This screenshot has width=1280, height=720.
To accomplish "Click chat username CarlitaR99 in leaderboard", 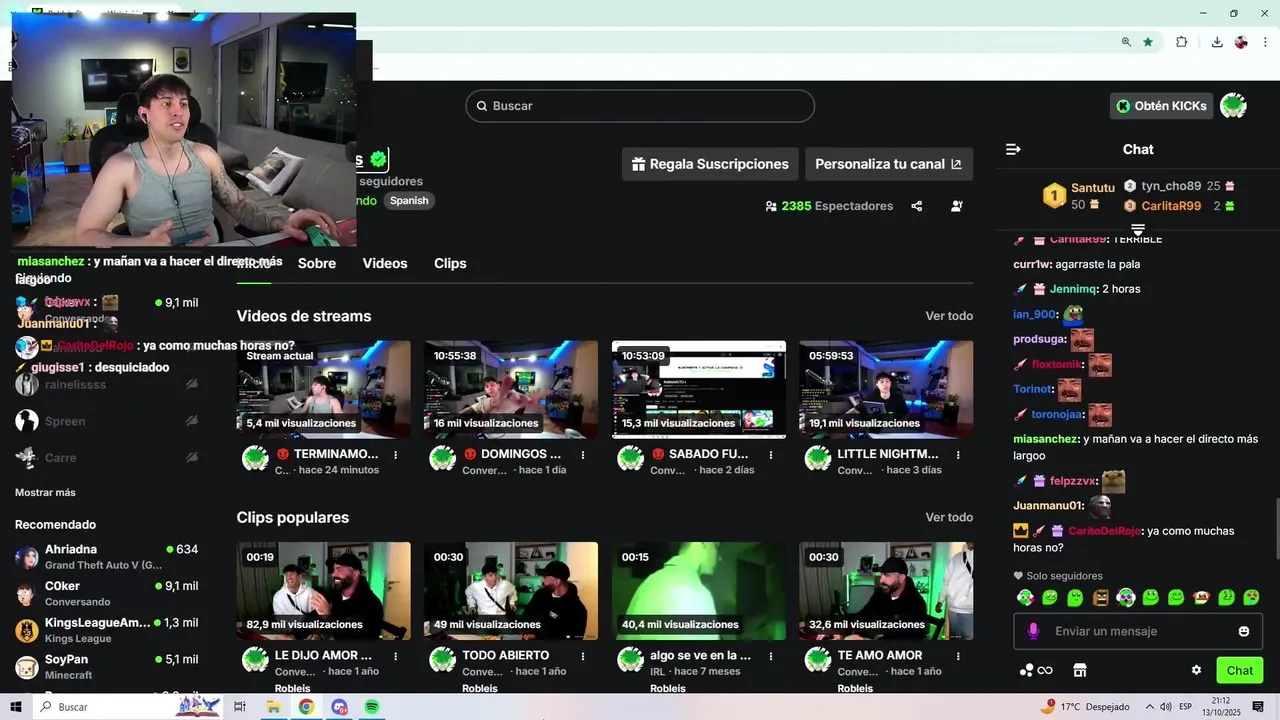I will click(1171, 206).
